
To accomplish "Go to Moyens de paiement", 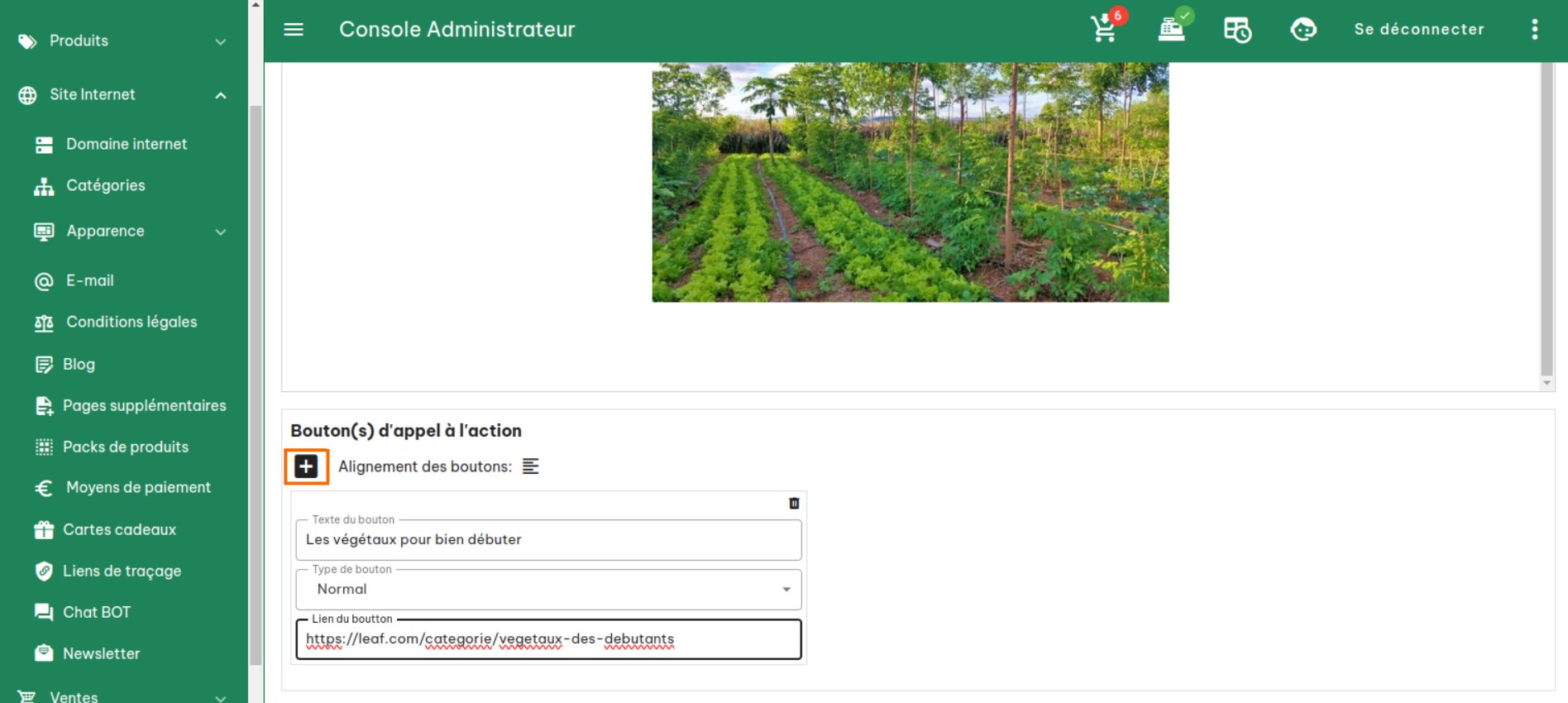I will [137, 488].
